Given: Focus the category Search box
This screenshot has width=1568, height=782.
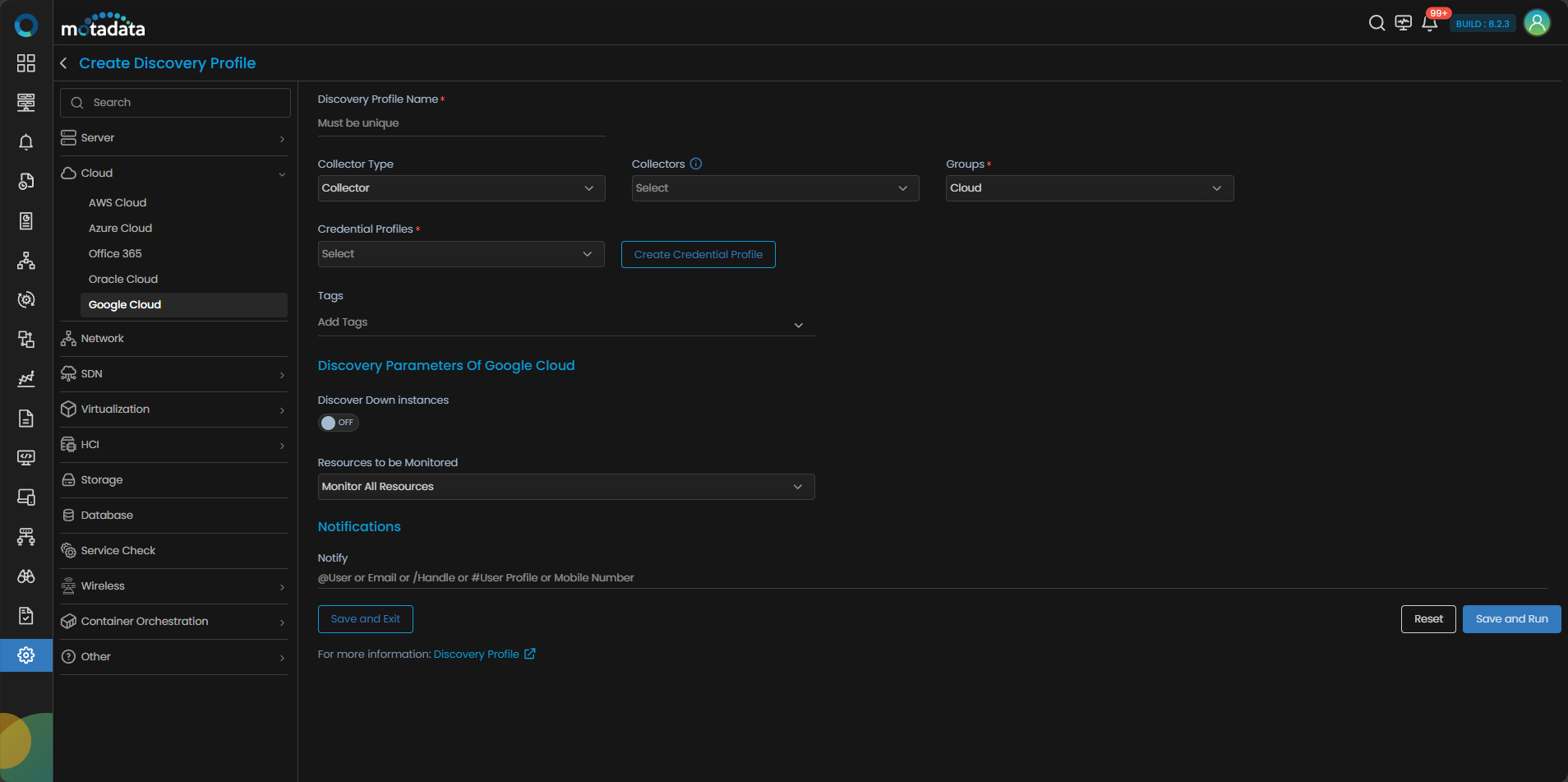Looking at the screenshot, I should 175,103.
